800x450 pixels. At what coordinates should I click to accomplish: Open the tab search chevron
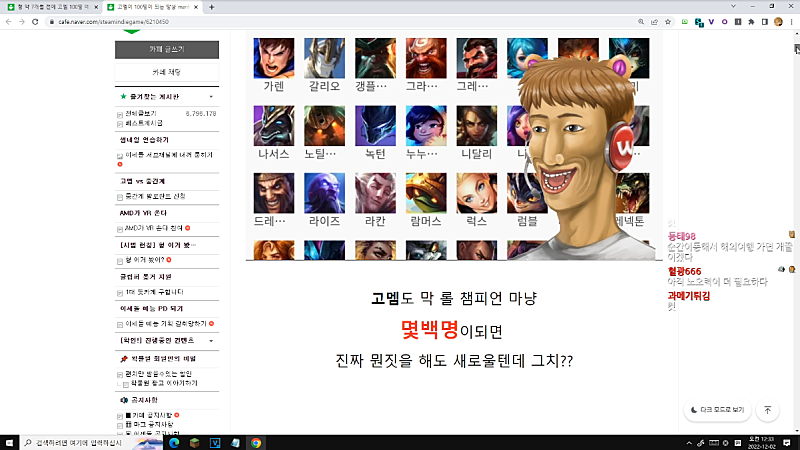click(733, 7)
